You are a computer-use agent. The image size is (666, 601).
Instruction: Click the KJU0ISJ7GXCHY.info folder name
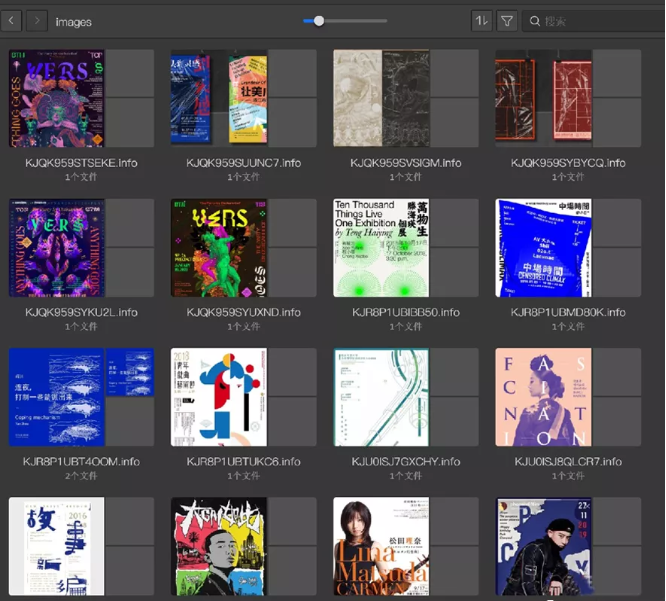pyautogui.click(x=406, y=462)
